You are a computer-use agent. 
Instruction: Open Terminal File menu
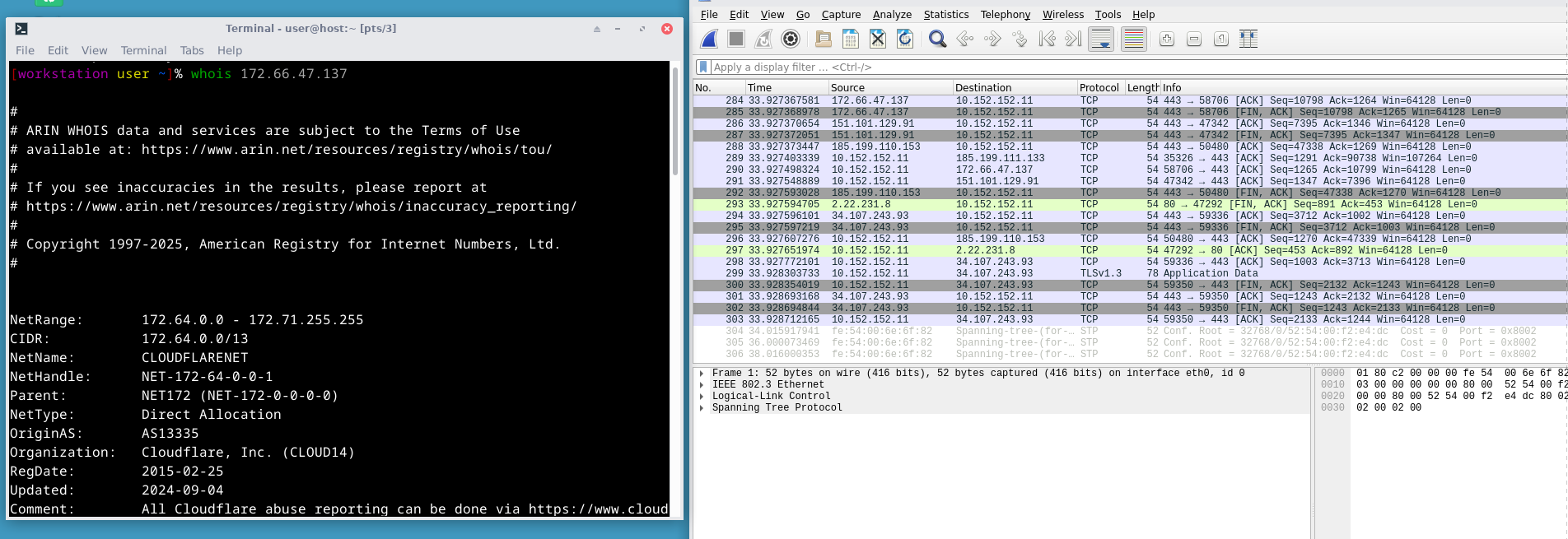[26, 50]
